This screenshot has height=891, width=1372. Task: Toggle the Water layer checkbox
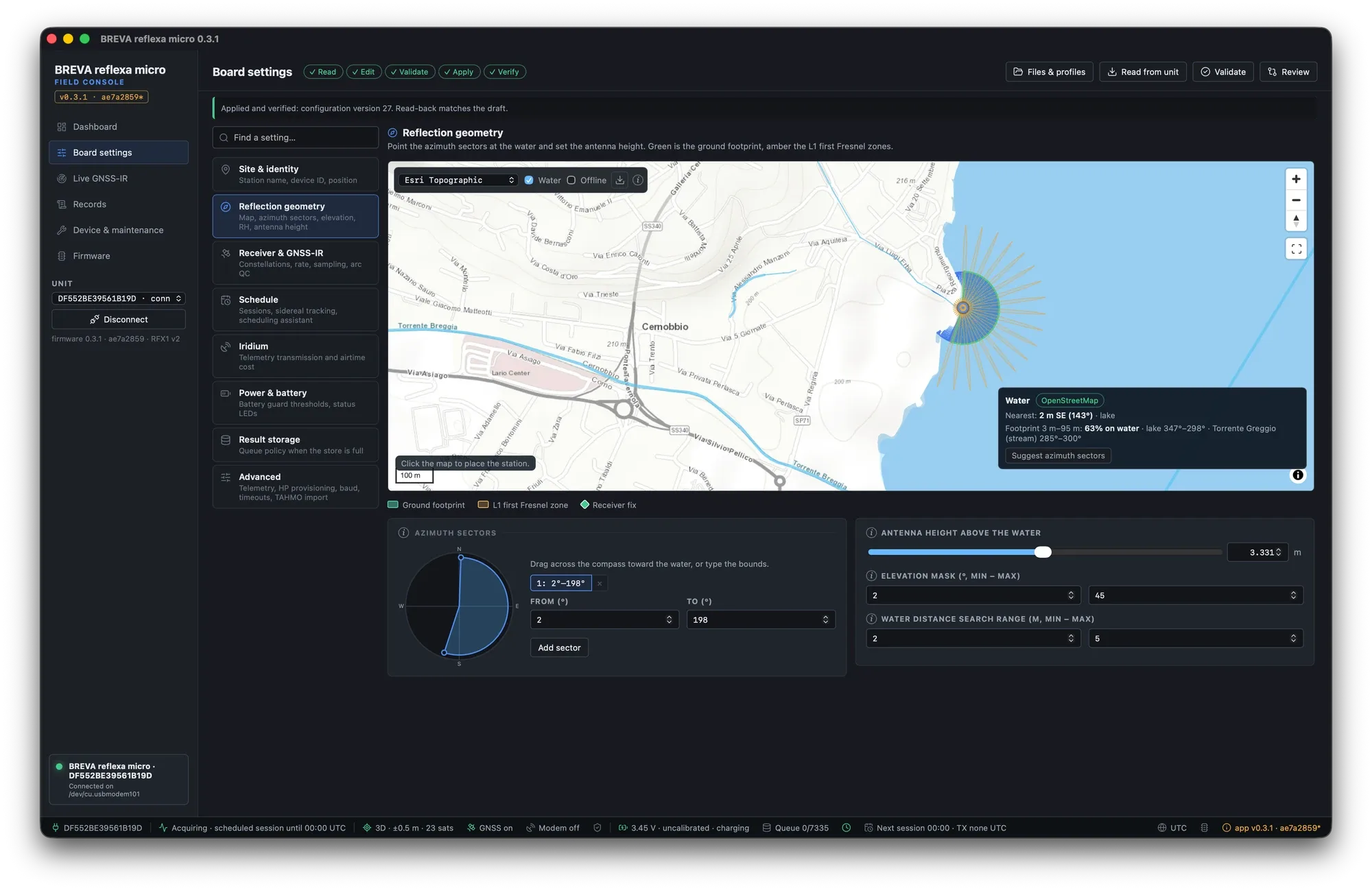click(x=529, y=180)
